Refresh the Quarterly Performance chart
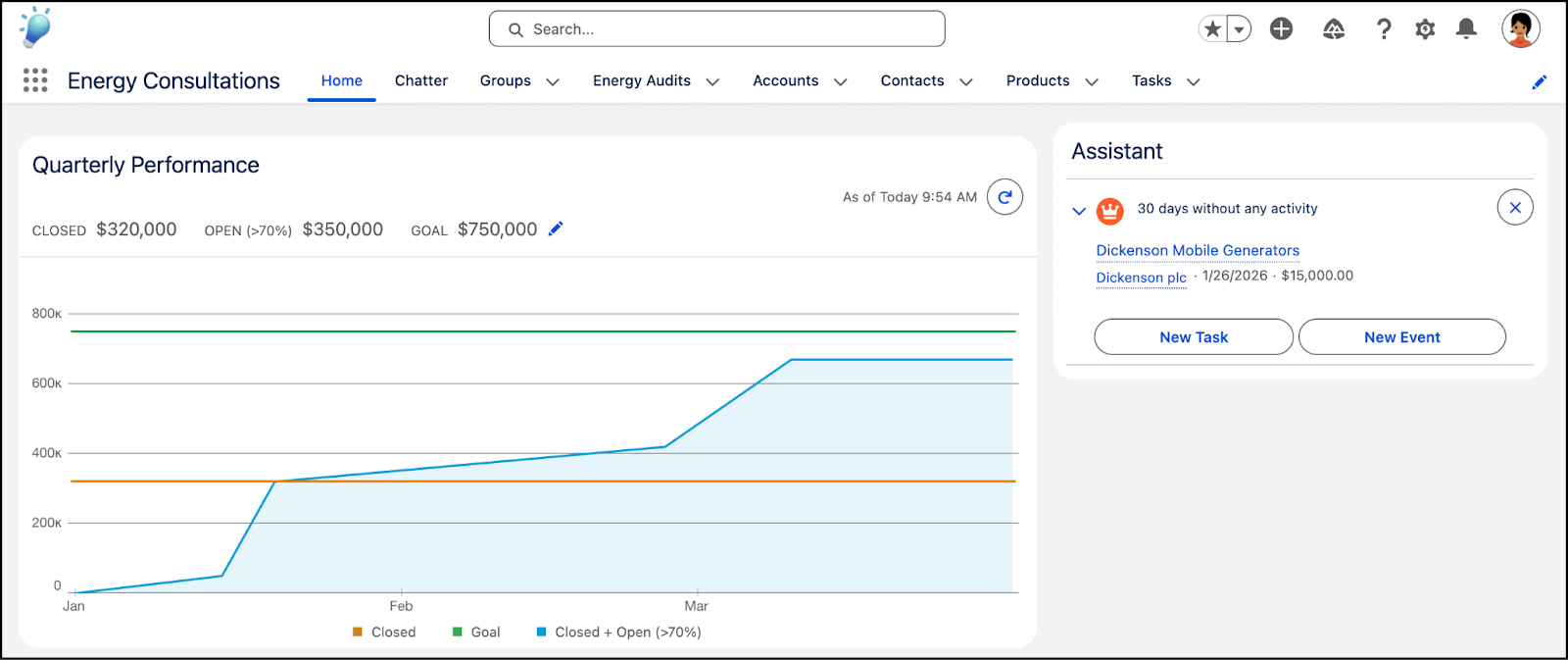Image resolution: width=1568 pixels, height=660 pixels. (x=1004, y=197)
